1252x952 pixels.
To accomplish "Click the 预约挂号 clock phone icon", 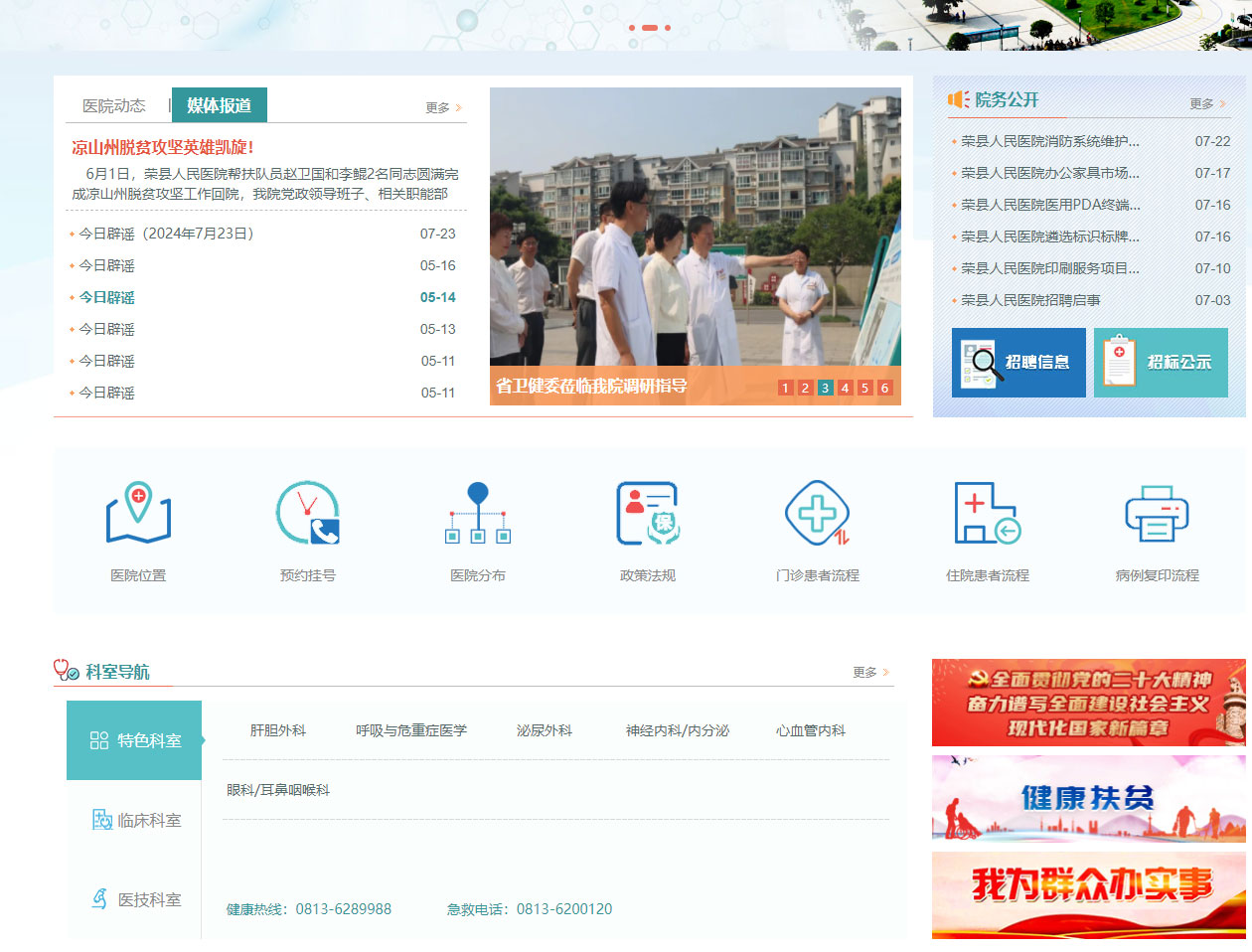I will (x=308, y=513).
